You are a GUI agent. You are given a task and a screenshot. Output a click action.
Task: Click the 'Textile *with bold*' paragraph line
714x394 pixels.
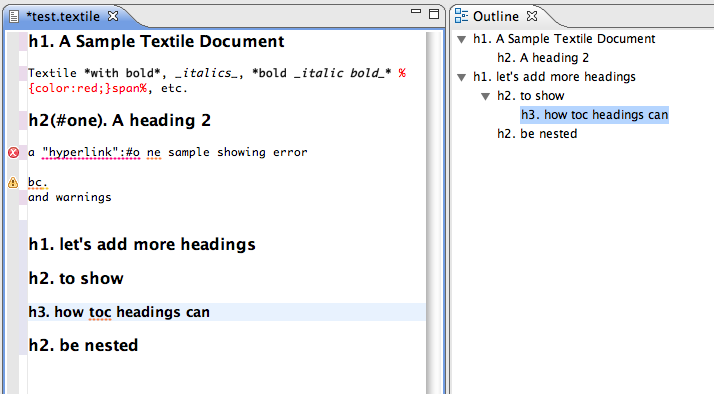click(217, 73)
